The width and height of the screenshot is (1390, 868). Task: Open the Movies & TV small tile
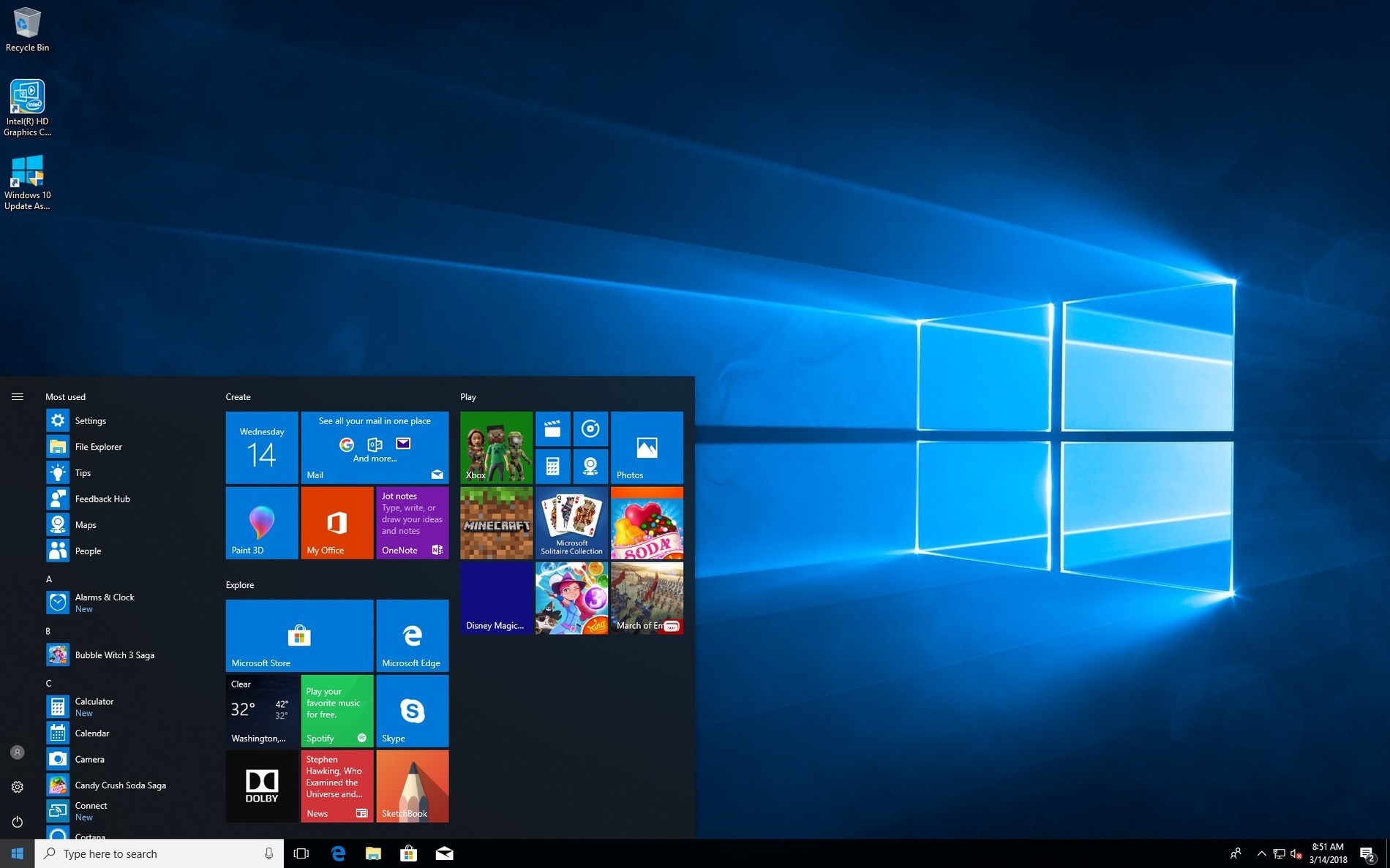click(552, 429)
